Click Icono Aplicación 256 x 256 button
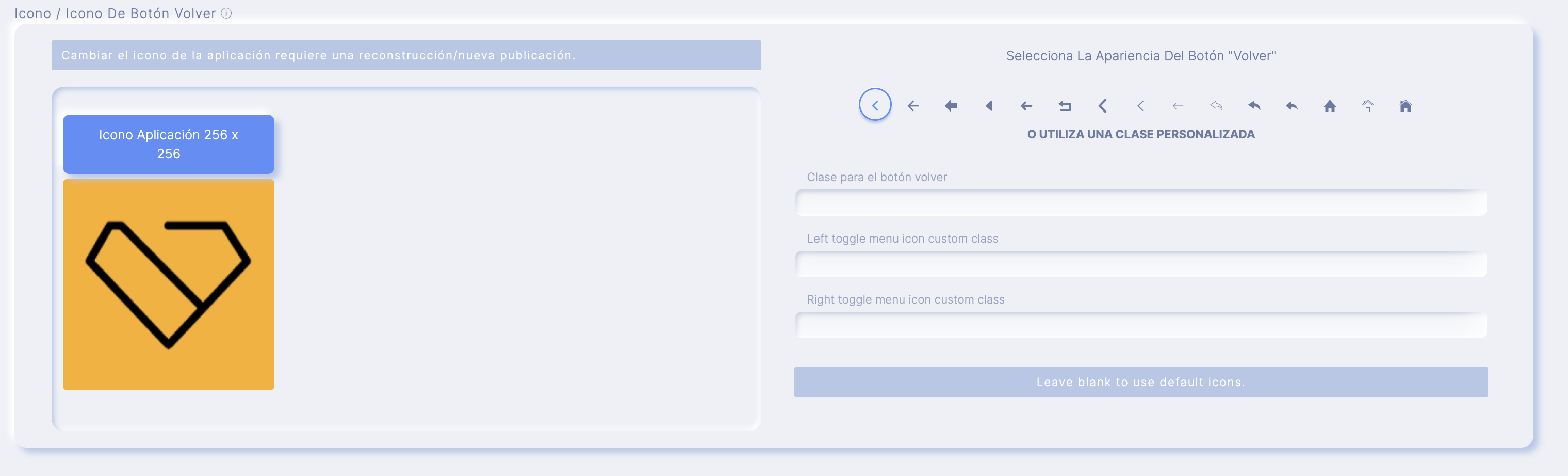This screenshot has width=1568, height=476. pyautogui.click(x=169, y=144)
